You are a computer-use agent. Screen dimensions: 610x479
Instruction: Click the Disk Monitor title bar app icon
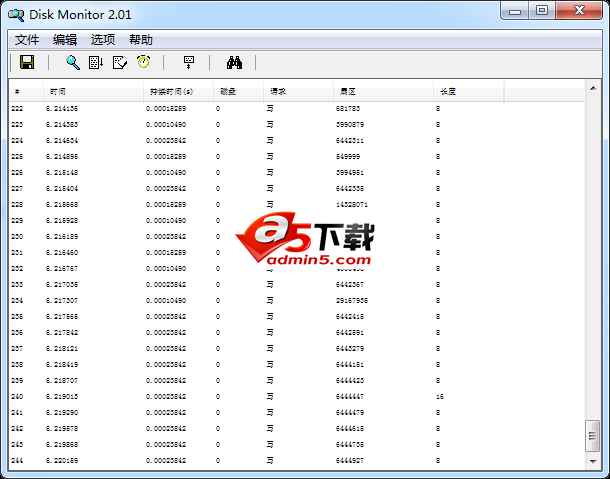pos(16,15)
